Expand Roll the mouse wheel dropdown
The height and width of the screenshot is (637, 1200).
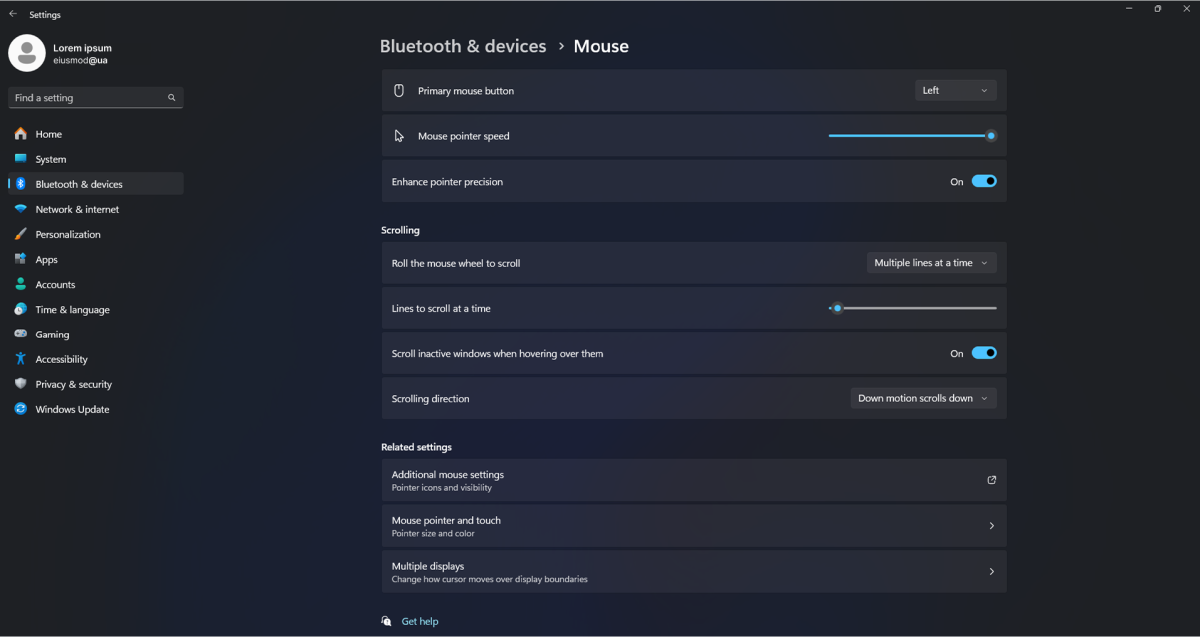click(930, 263)
